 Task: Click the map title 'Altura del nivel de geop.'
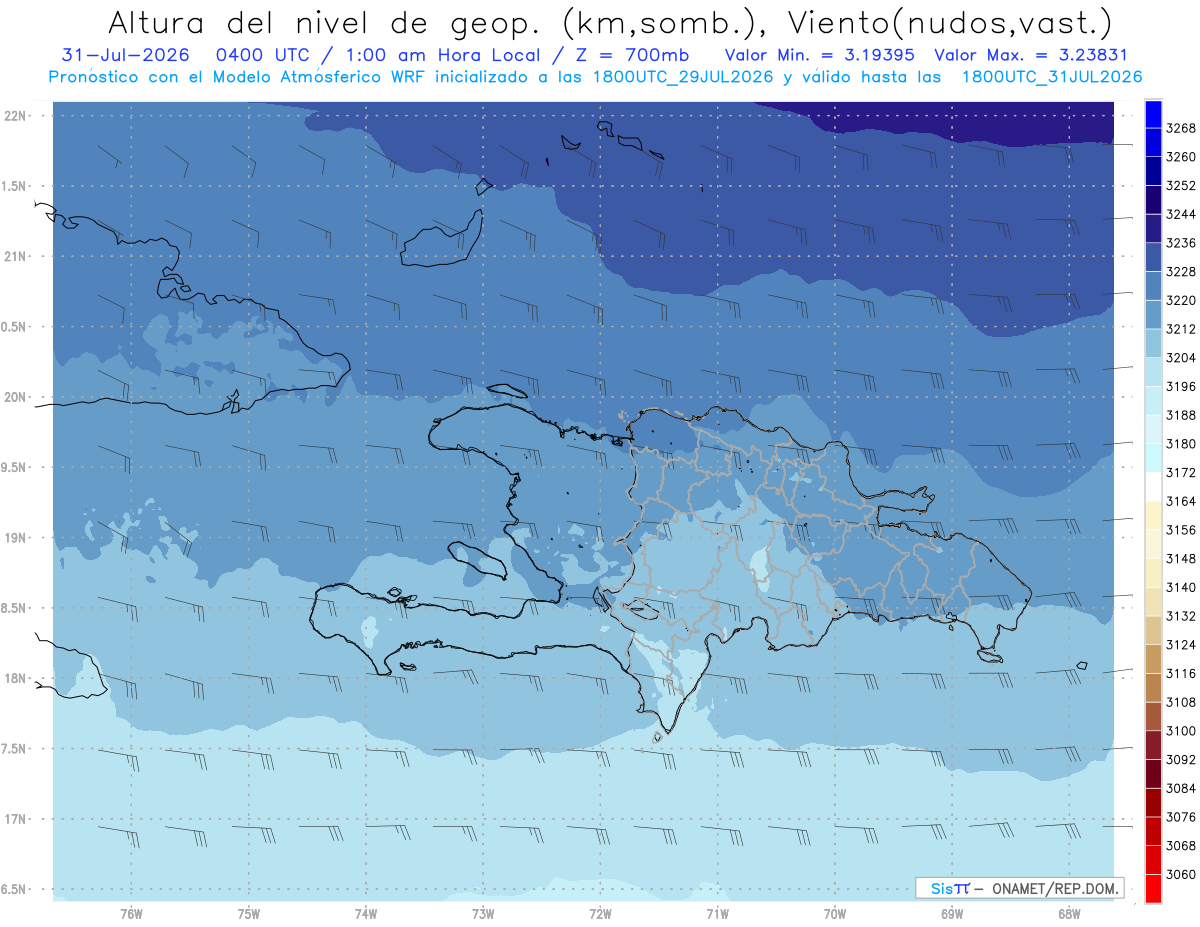(325, 23)
